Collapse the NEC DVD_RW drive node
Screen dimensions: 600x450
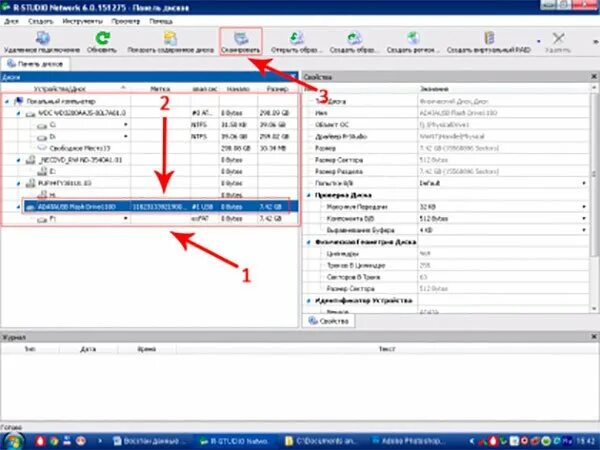(x=18, y=160)
